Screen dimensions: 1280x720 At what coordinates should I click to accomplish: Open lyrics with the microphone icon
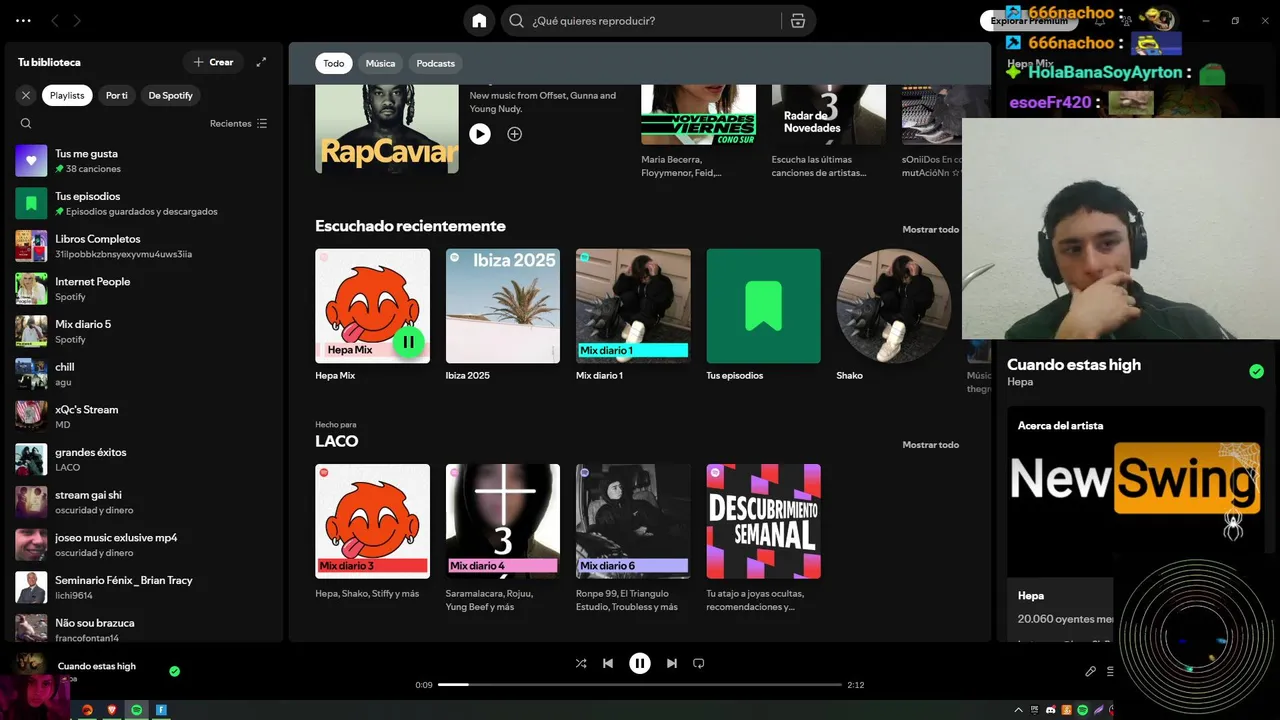(x=1091, y=671)
